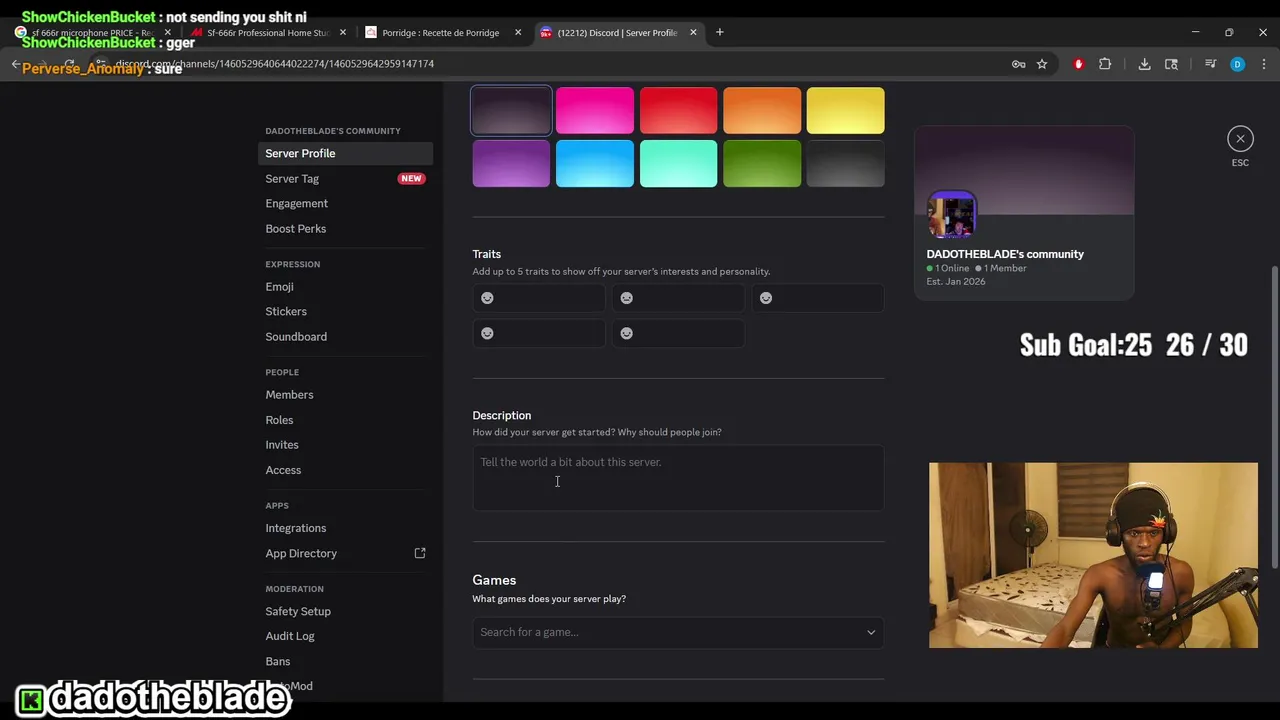Open the Server Tag settings page
The image size is (1280, 720).
click(345, 178)
